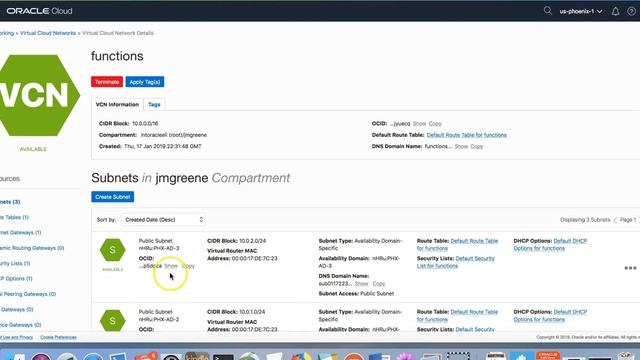The image size is (640, 360).
Task: Click the functions VCN title
Action: point(117,56)
